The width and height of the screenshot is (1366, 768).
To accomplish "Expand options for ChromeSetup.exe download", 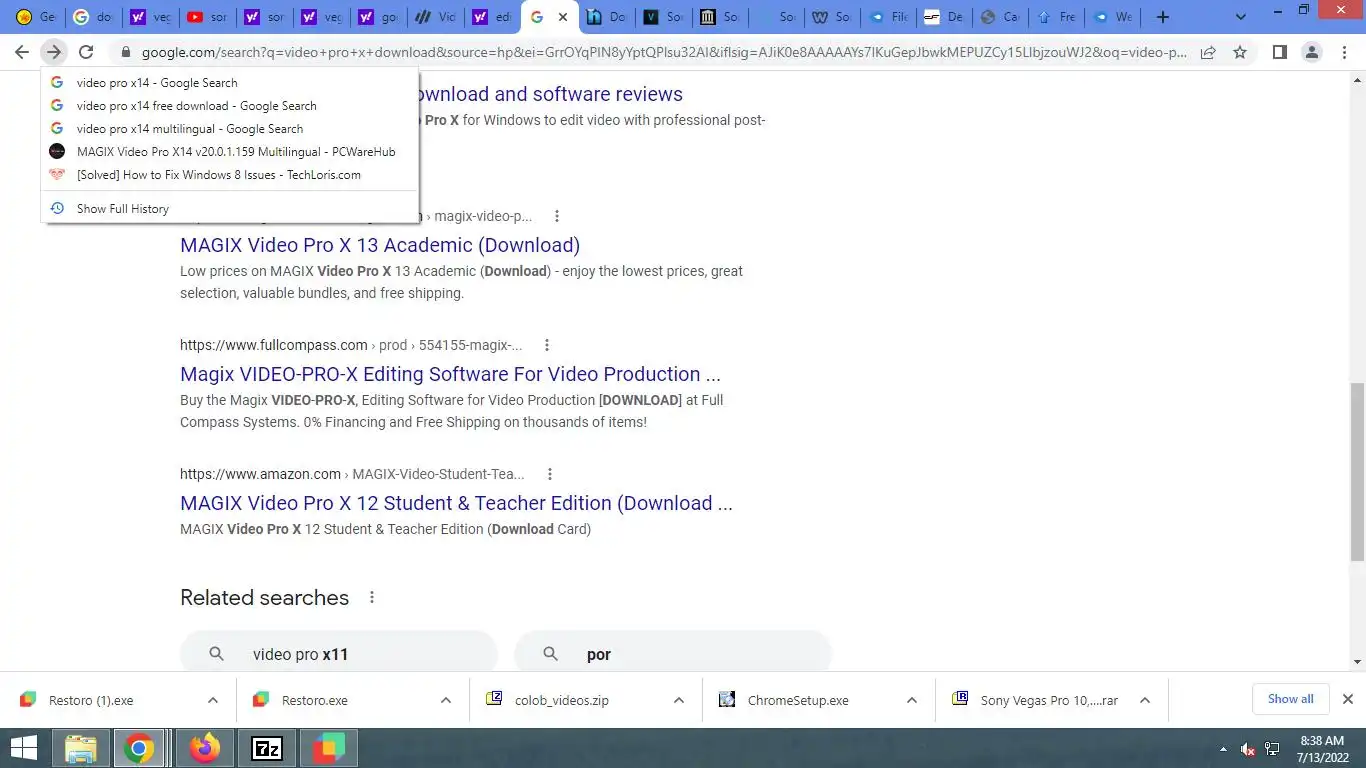I will coord(912,700).
